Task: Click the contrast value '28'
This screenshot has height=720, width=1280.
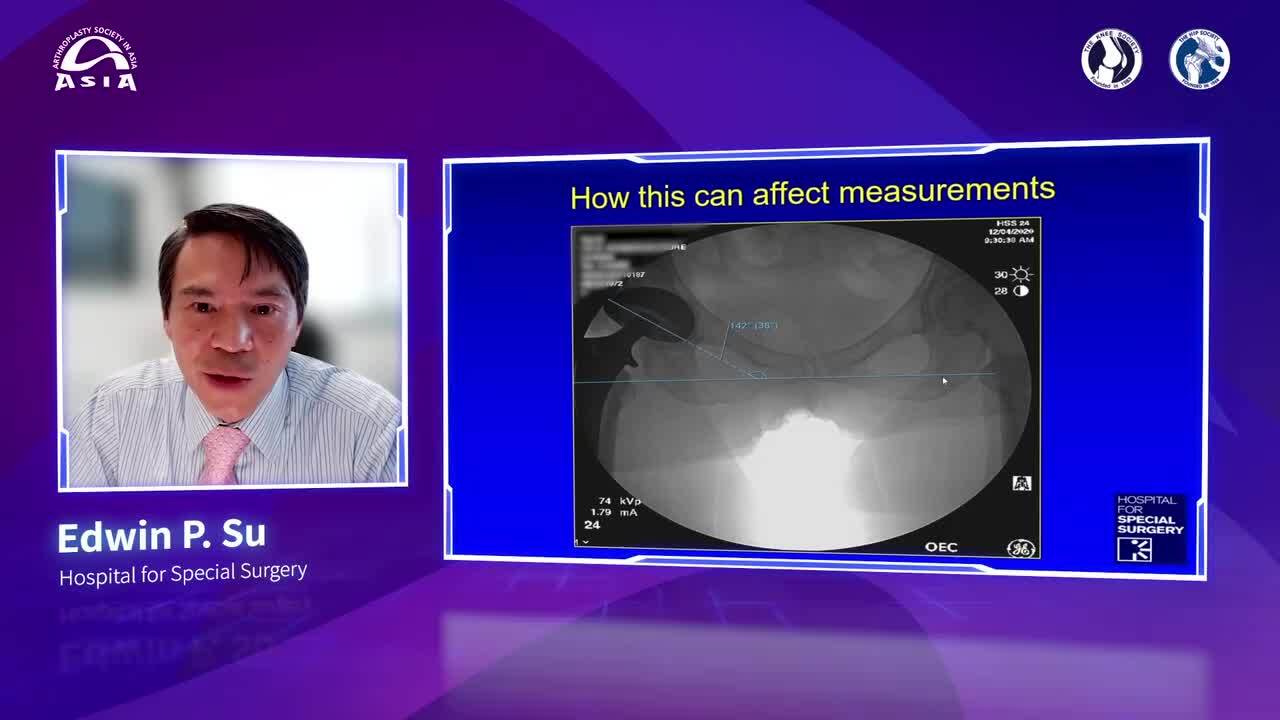Action: 1001,291
